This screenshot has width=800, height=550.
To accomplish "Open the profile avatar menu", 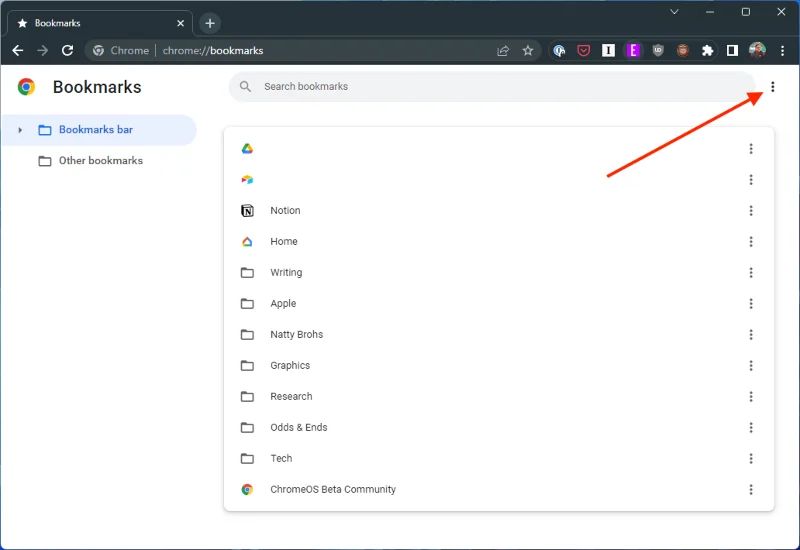I will pyautogui.click(x=757, y=50).
